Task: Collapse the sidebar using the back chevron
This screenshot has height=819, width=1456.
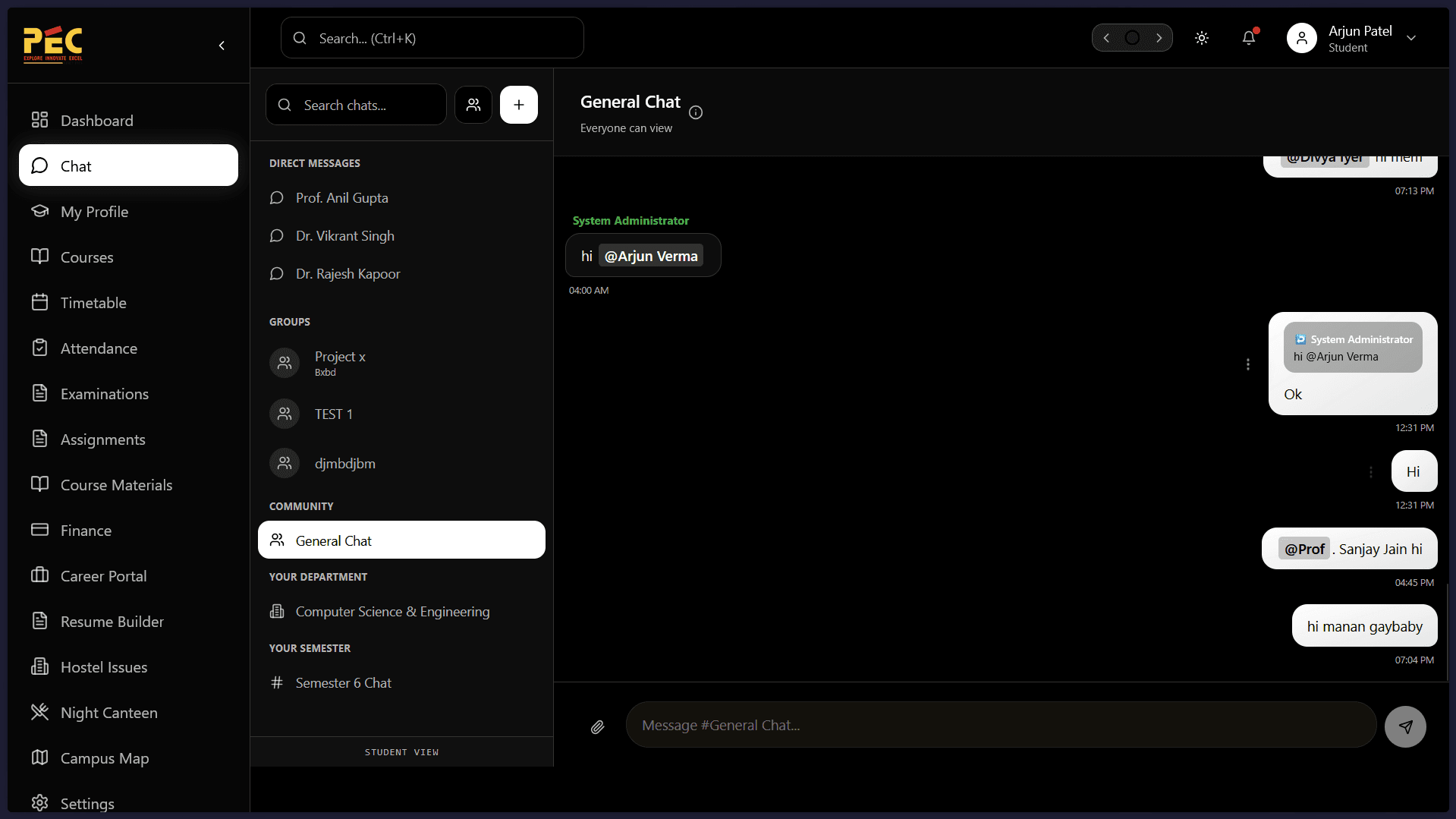Action: (x=222, y=46)
